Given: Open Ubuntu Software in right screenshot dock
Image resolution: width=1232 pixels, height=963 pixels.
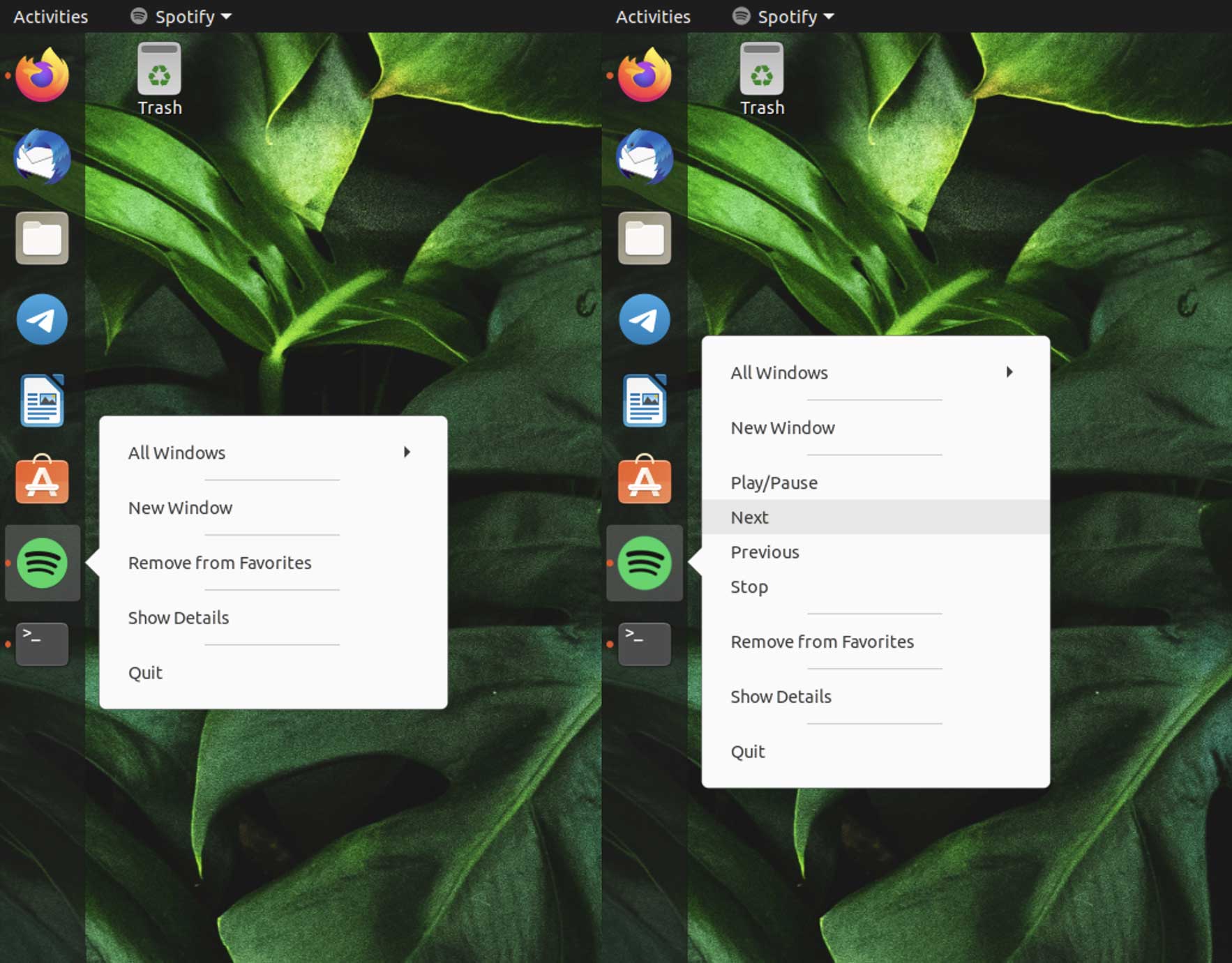Looking at the screenshot, I should coord(645,480).
